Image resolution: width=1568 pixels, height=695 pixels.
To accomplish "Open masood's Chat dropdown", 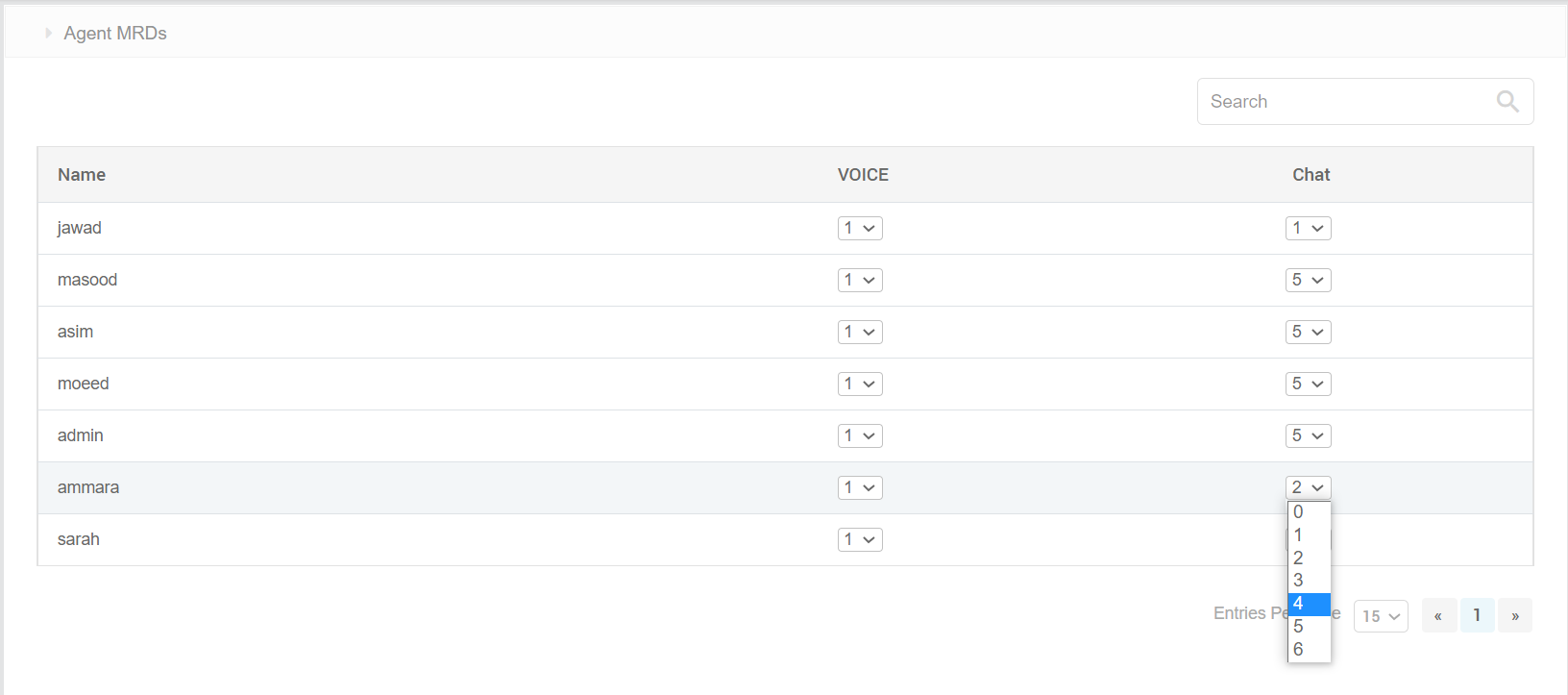I will [1308, 280].
